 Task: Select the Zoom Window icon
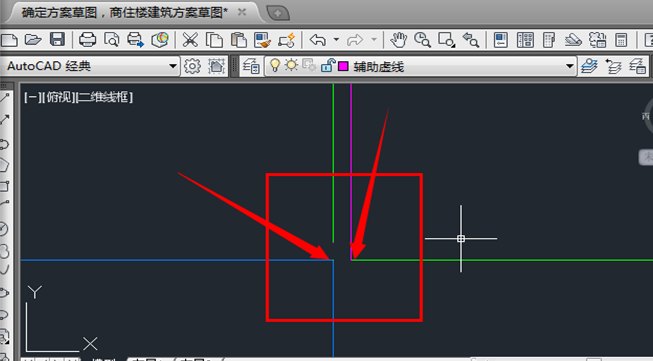pos(446,40)
